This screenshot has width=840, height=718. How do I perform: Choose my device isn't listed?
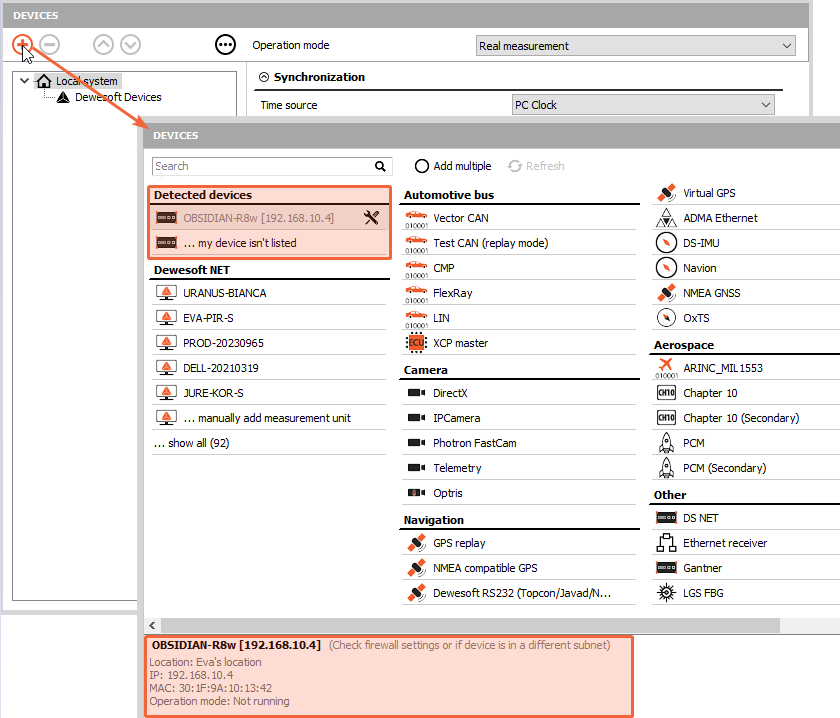coord(269,243)
